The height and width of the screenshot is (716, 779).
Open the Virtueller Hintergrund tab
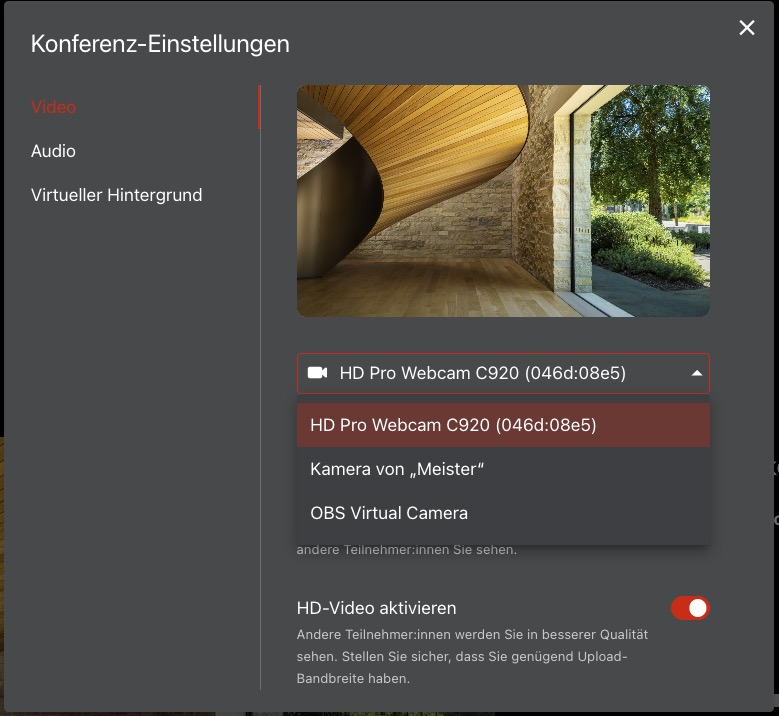116,195
